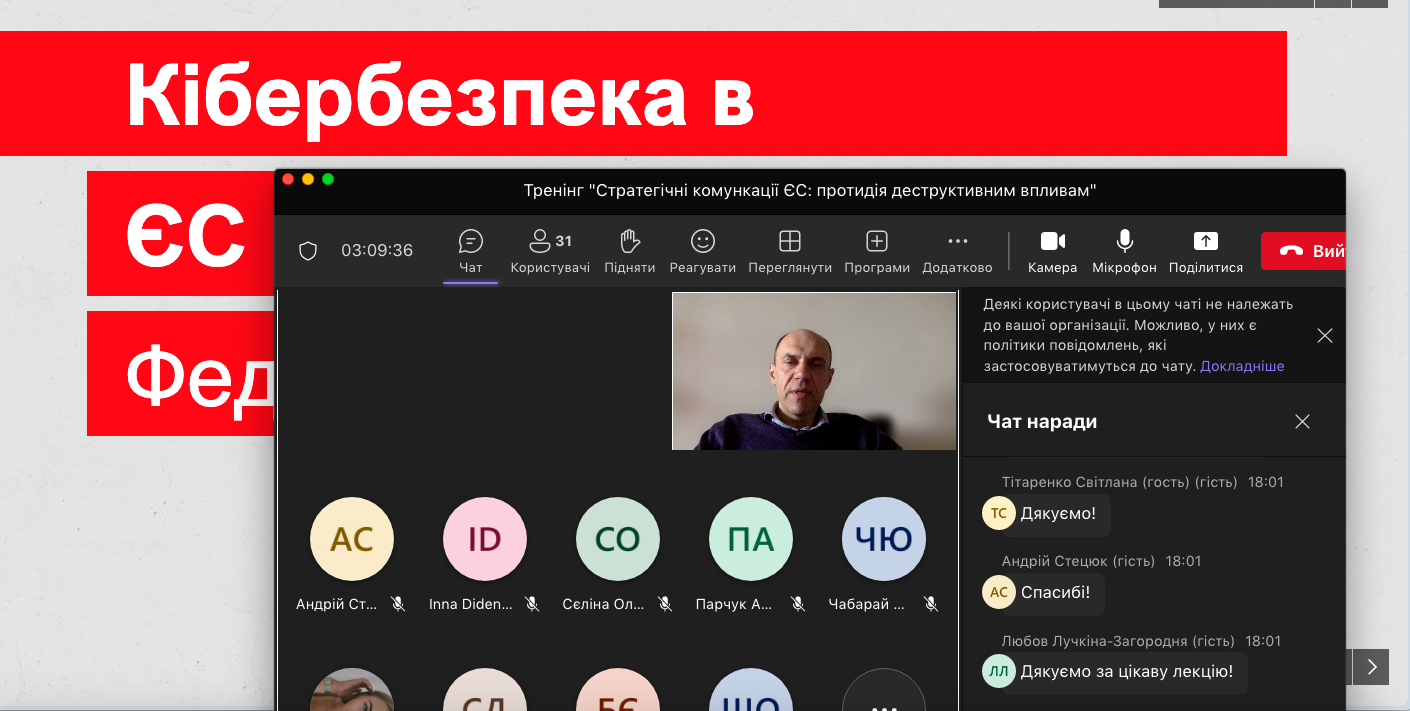Screen dimensions: 1410x711
Task: Click muted mic icon next to Inna Didenko
Action: coord(532,604)
